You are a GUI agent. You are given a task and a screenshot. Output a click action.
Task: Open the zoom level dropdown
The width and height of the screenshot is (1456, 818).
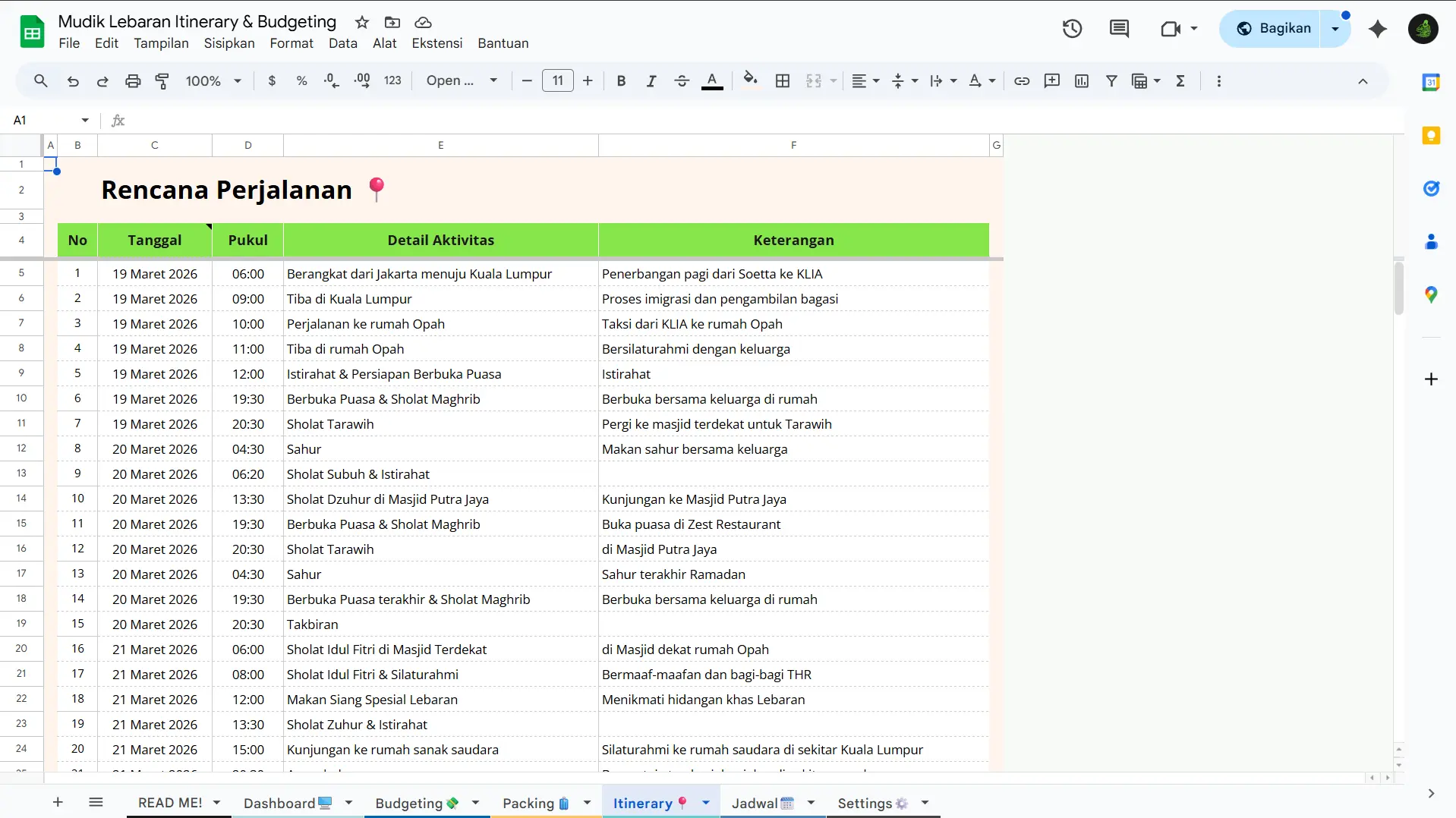(x=213, y=80)
